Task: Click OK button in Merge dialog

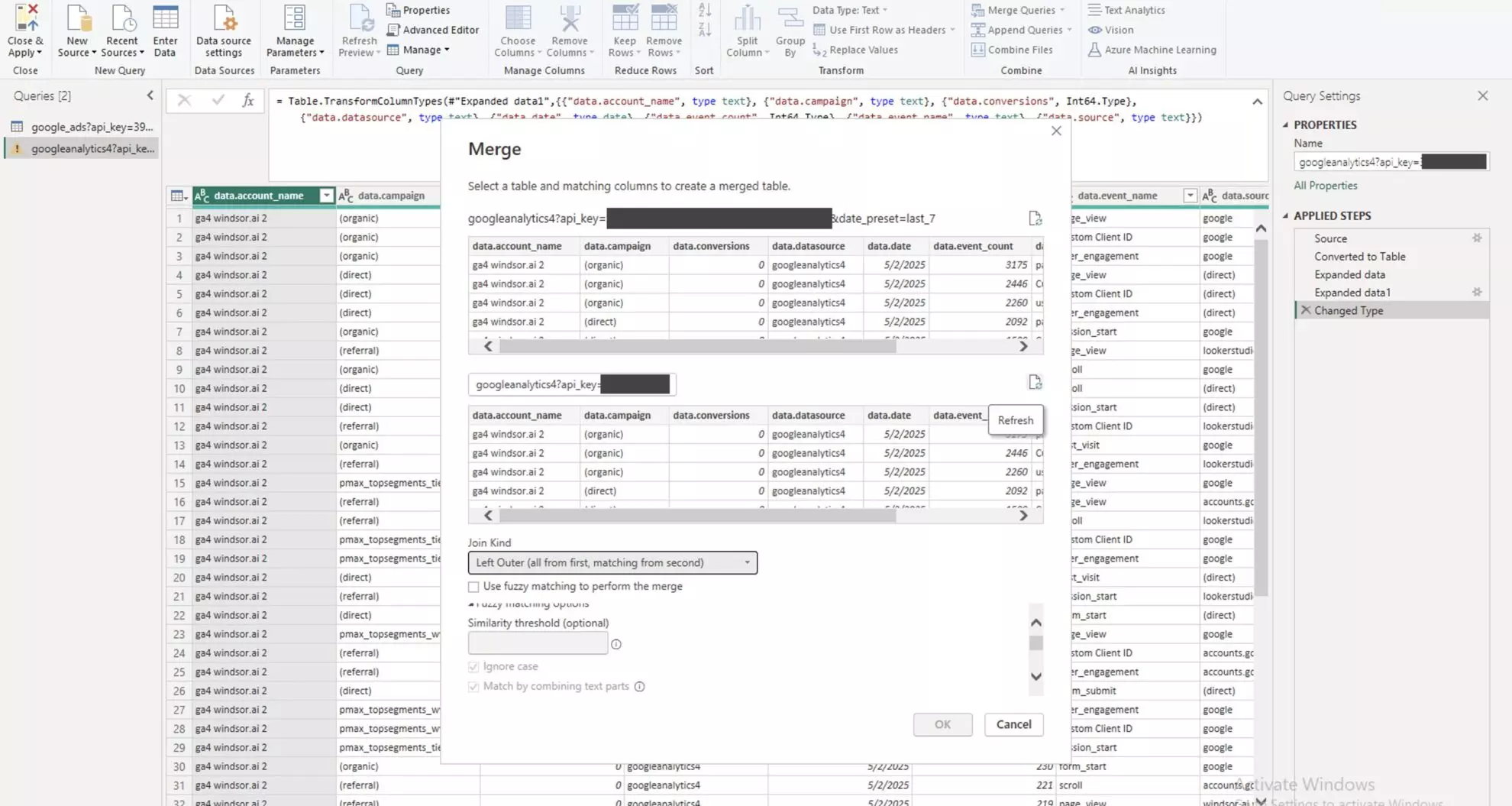Action: tap(942, 724)
